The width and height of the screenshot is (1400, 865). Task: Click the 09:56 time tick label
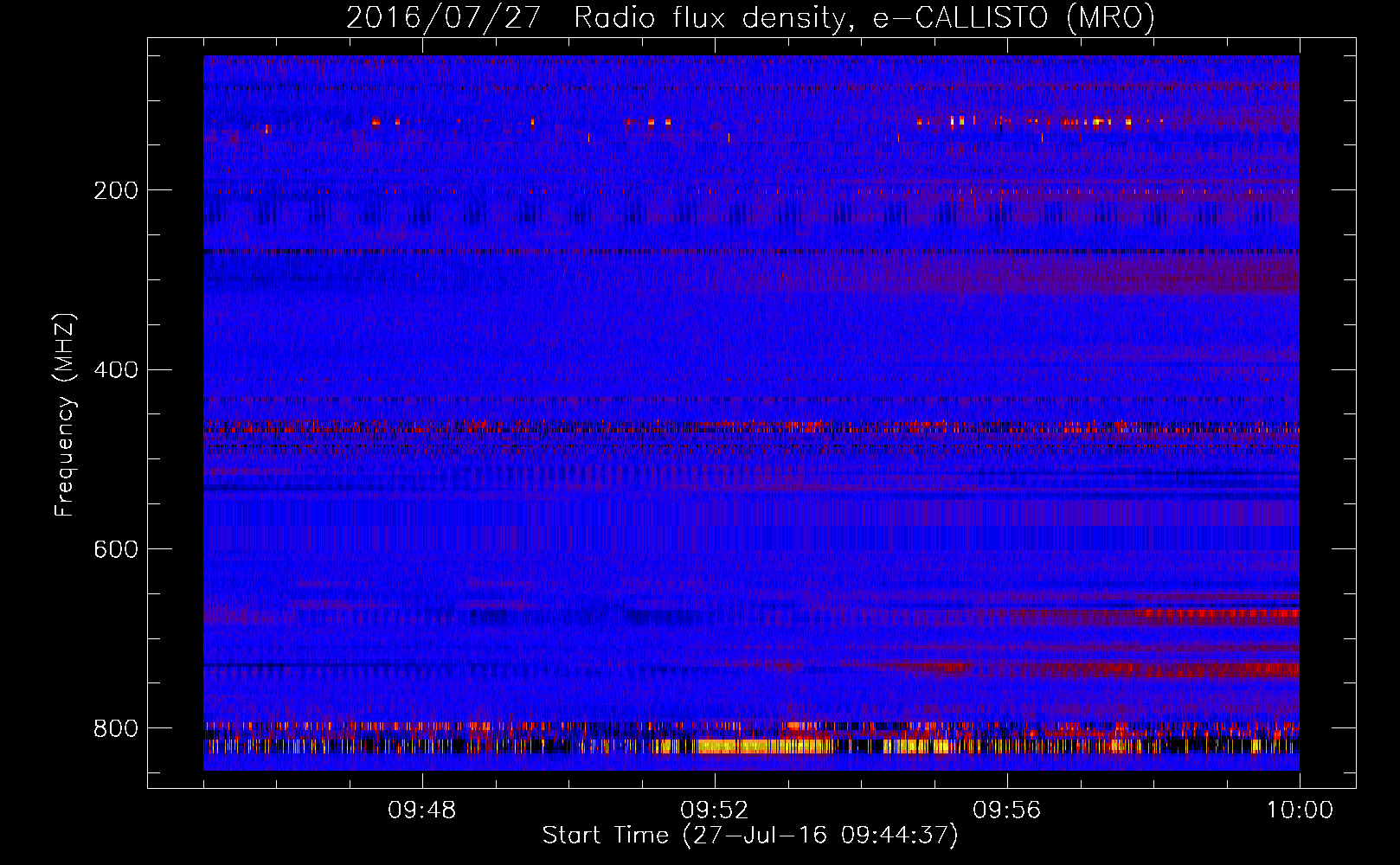click(x=1007, y=811)
